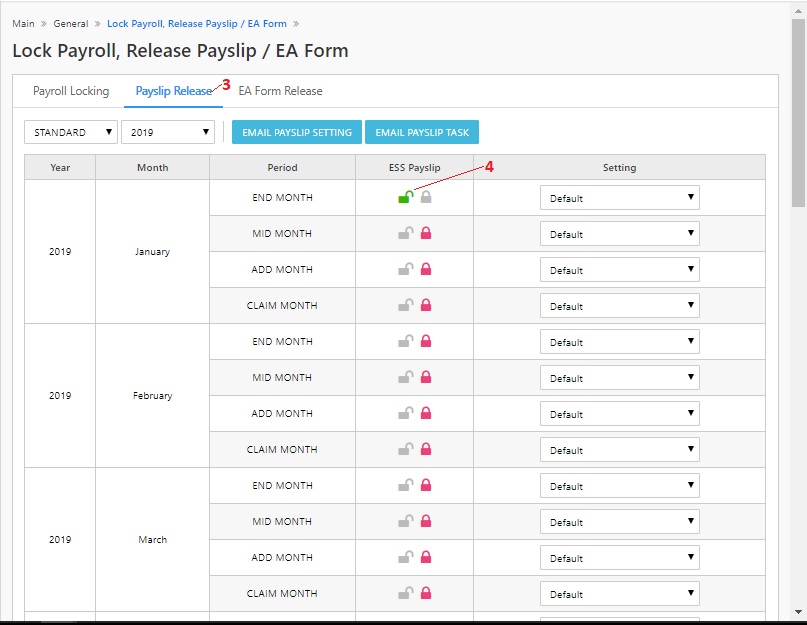Open Setting dropdown for March MID MONTH
The width and height of the screenshot is (807, 625).
[x=620, y=522]
